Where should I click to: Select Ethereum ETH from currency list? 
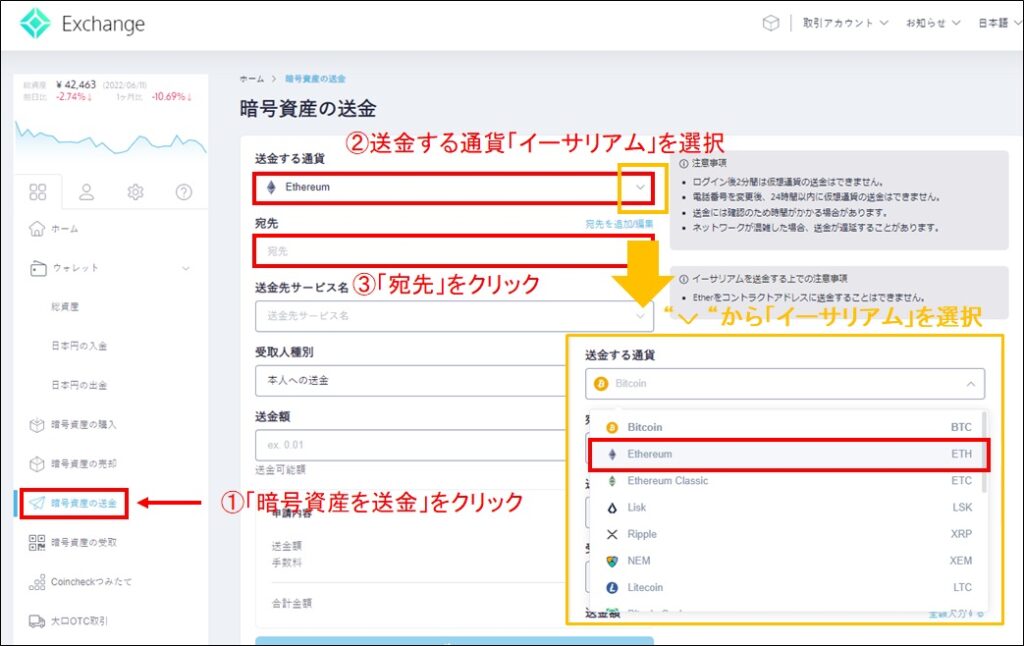click(x=789, y=455)
